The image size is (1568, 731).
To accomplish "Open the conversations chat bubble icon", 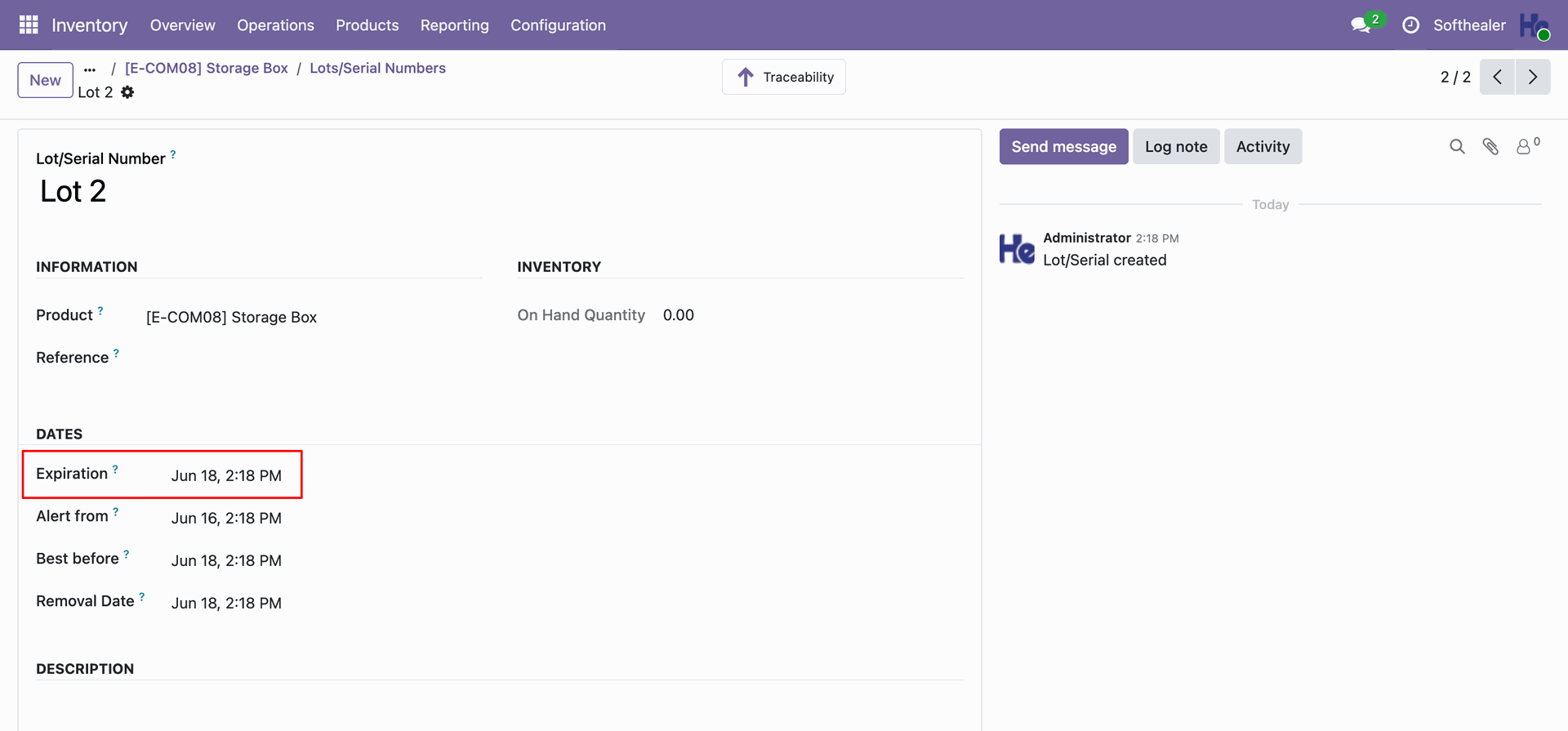I will [x=1361, y=25].
